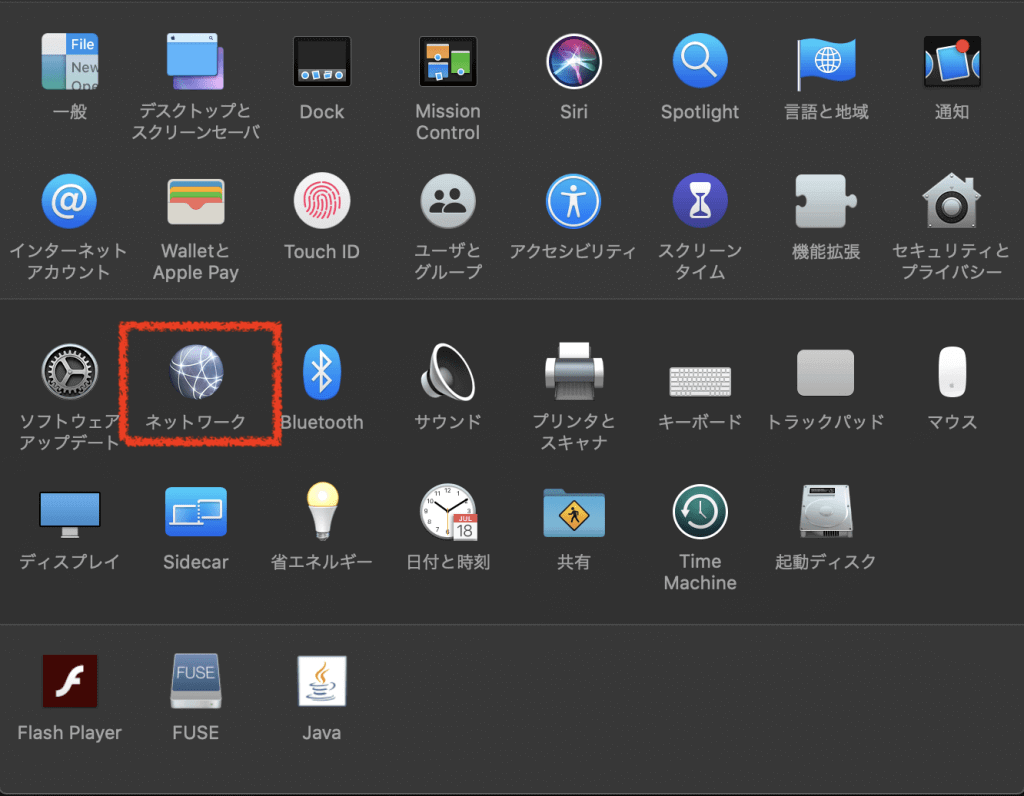
Task: Open インターネットアカウント preferences
Action: coord(69,201)
